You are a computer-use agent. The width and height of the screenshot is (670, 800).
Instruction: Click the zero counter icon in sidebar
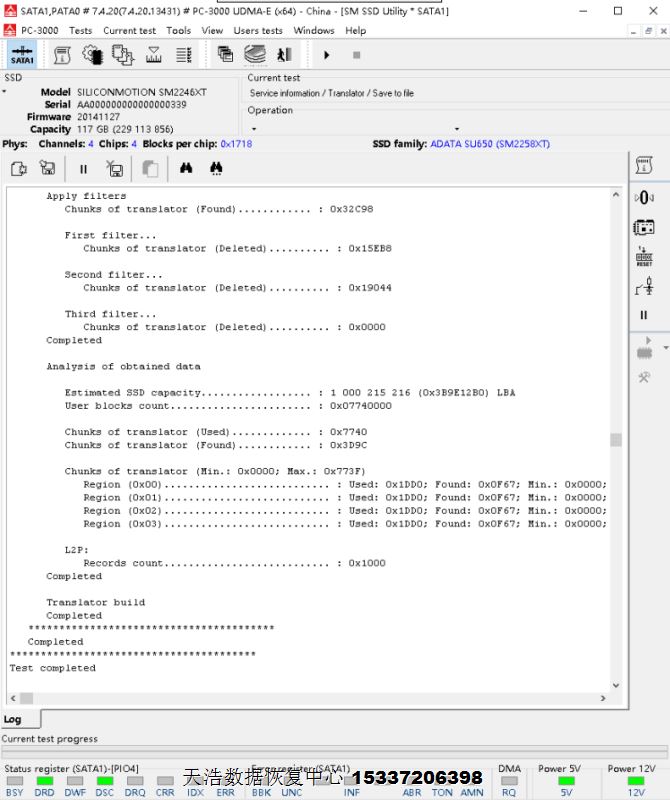pos(644,197)
